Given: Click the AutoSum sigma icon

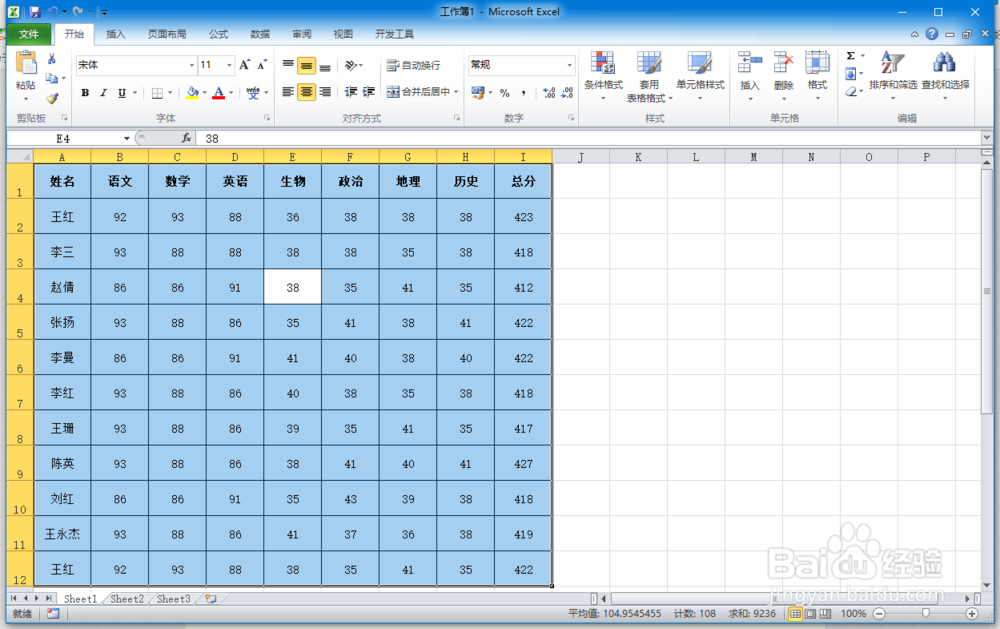Looking at the screenshot, I should [x=850, y=56].
